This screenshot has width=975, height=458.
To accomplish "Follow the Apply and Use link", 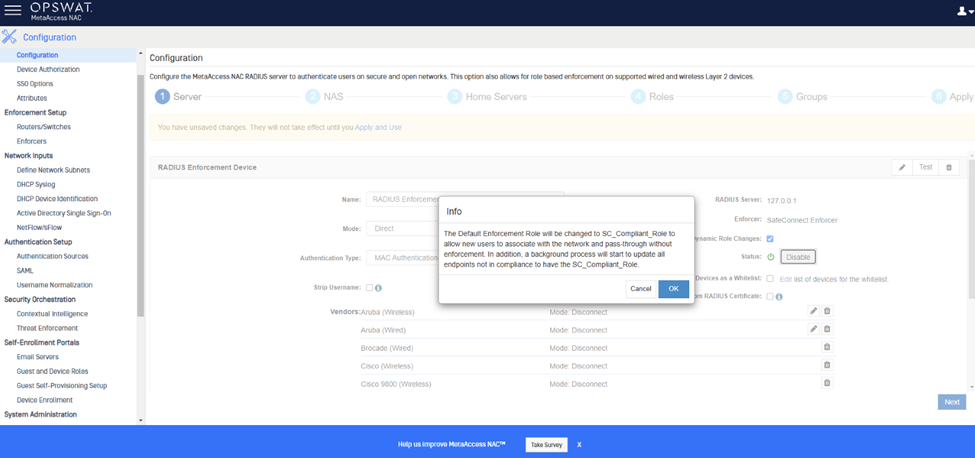I will coord(378,127).
